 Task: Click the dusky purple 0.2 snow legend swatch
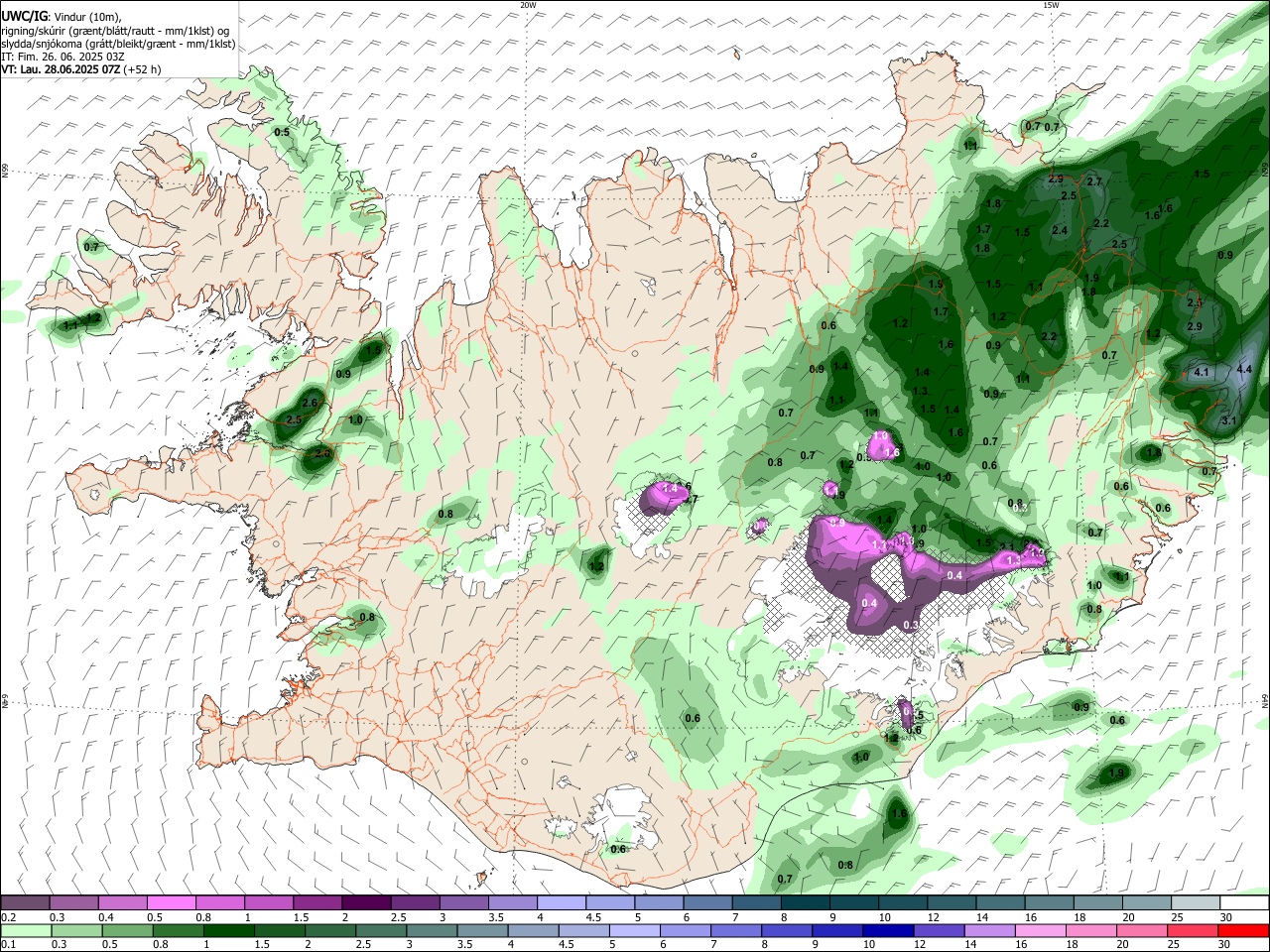click(25, 903)
